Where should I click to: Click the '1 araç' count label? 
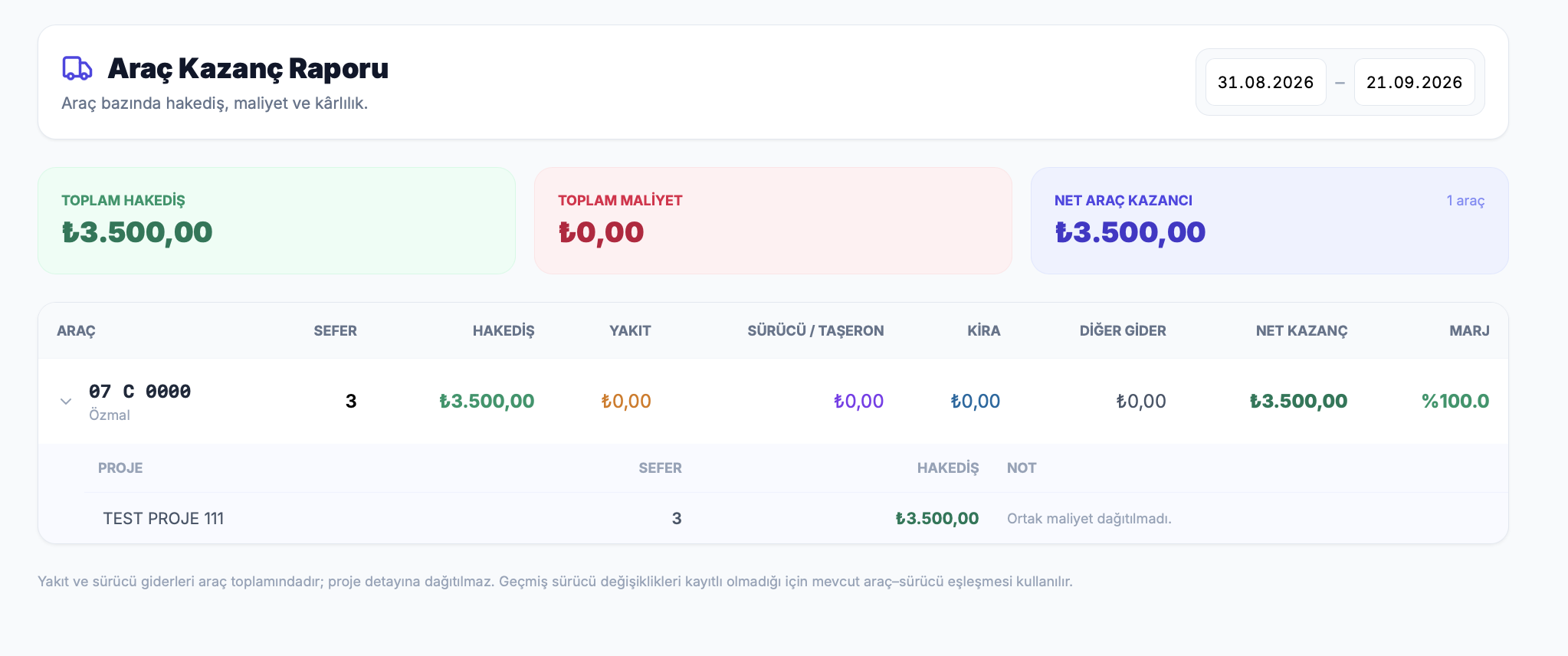tap(1465, 201)
